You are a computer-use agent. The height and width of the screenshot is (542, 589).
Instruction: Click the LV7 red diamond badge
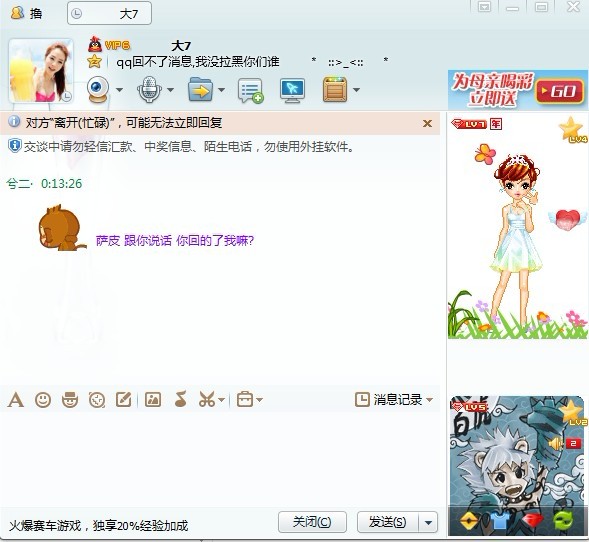pyautogui.click(x=469, y=124)
